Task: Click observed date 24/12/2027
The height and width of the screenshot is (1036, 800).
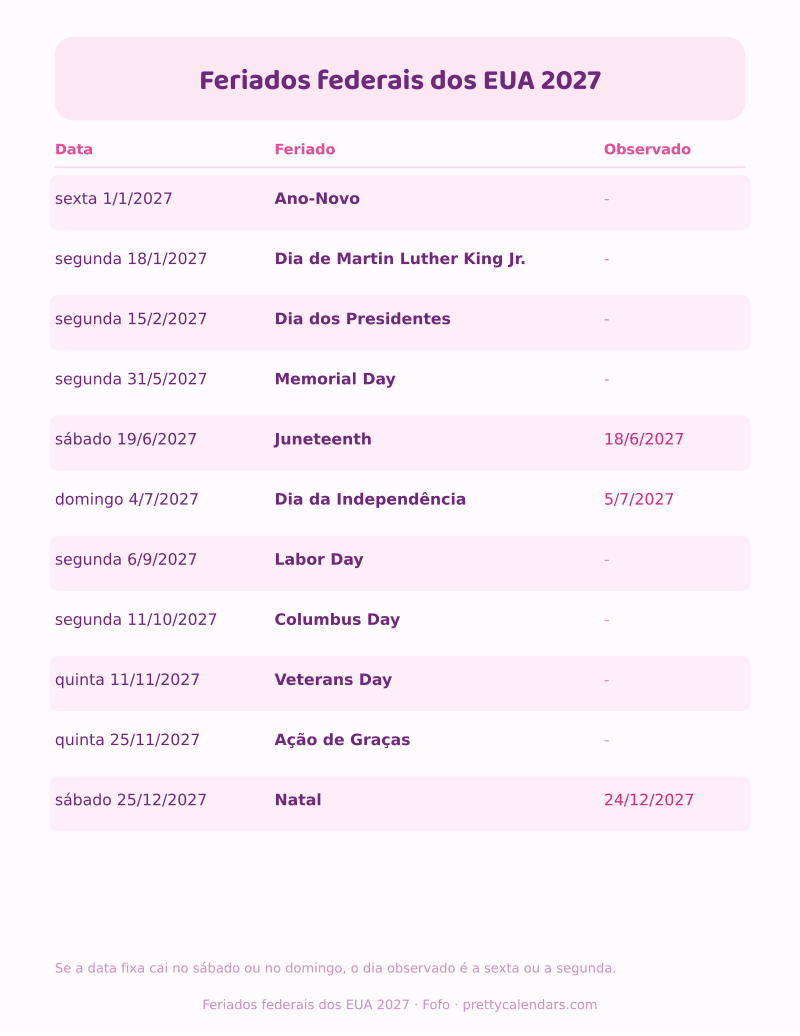Action: (x=649, y=800)
